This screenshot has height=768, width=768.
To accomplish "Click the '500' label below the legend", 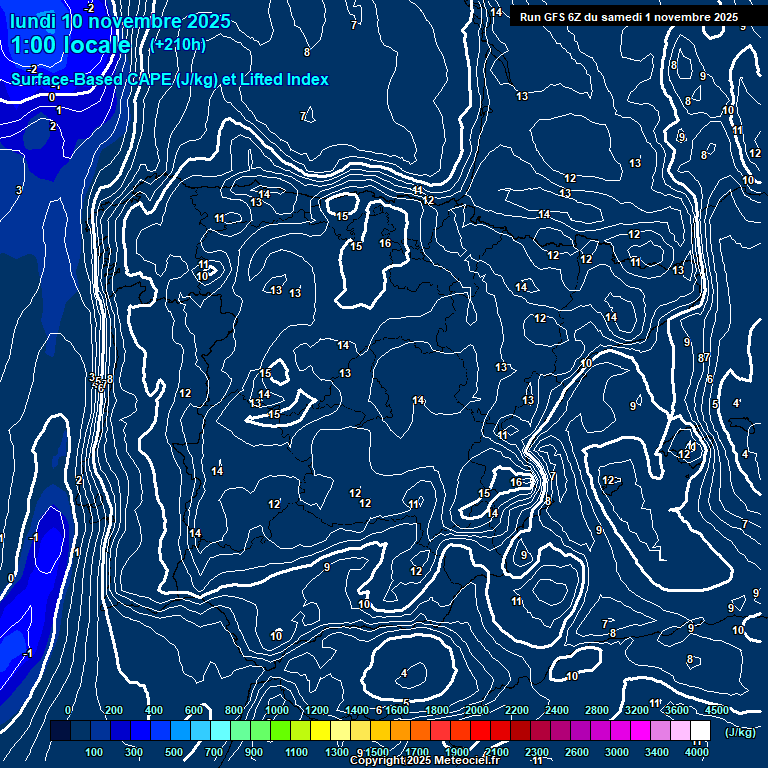I will pyautogui.click(x=174, y=752).
